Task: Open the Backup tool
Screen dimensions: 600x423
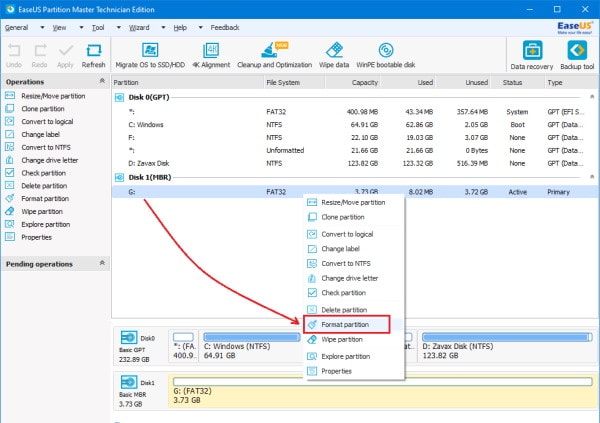Action: click(577, 56)
